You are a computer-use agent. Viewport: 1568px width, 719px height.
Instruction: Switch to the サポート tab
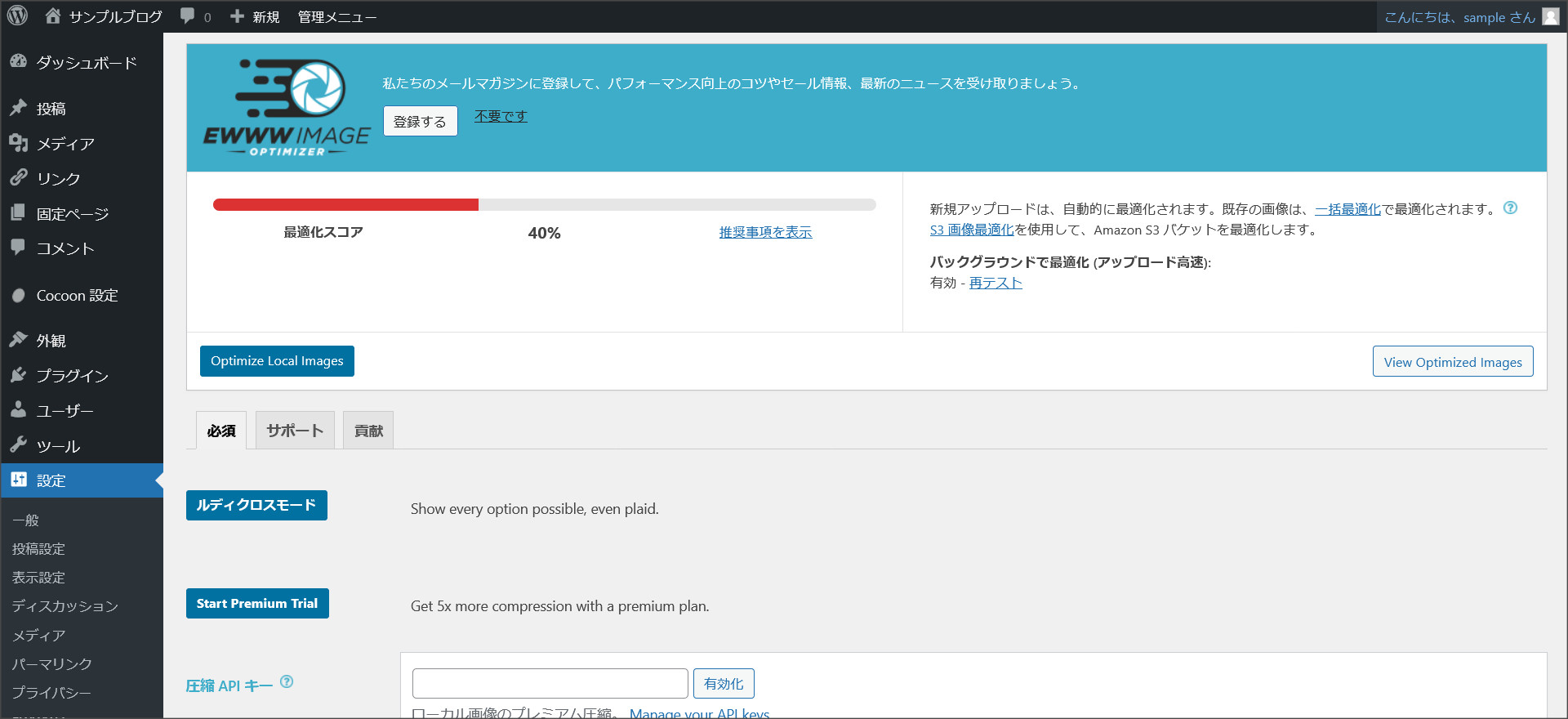[295, 431]
